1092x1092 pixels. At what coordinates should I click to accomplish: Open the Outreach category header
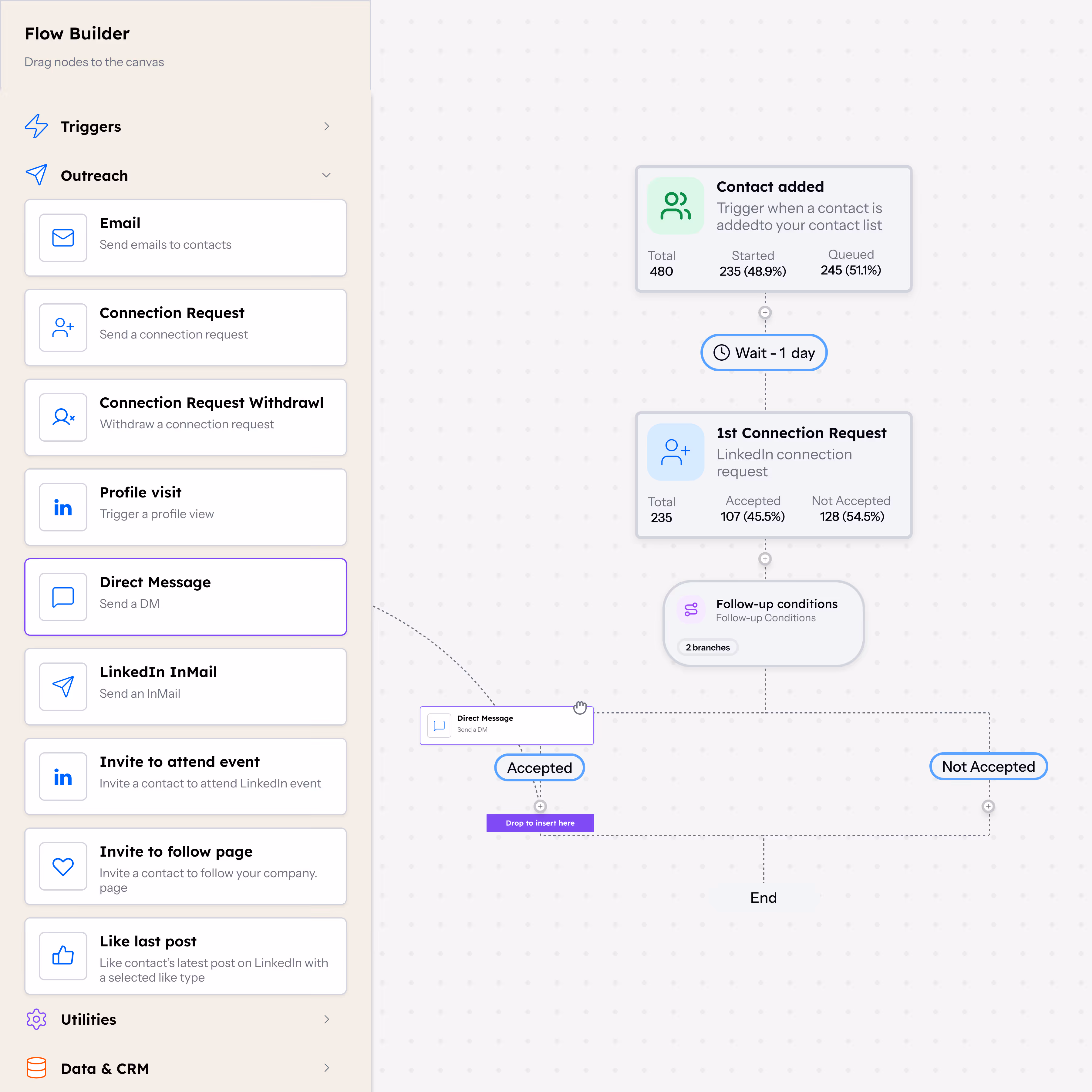94,175
